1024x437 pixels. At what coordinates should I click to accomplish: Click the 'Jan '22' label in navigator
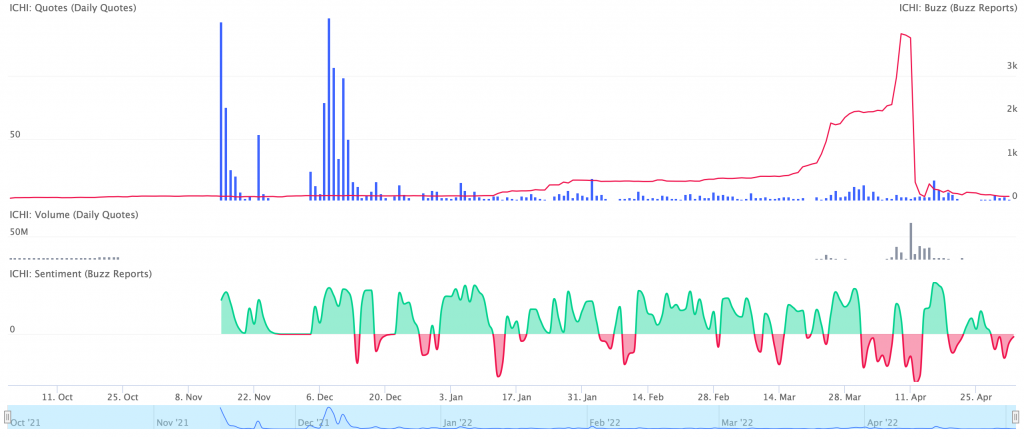pos(456,423)
